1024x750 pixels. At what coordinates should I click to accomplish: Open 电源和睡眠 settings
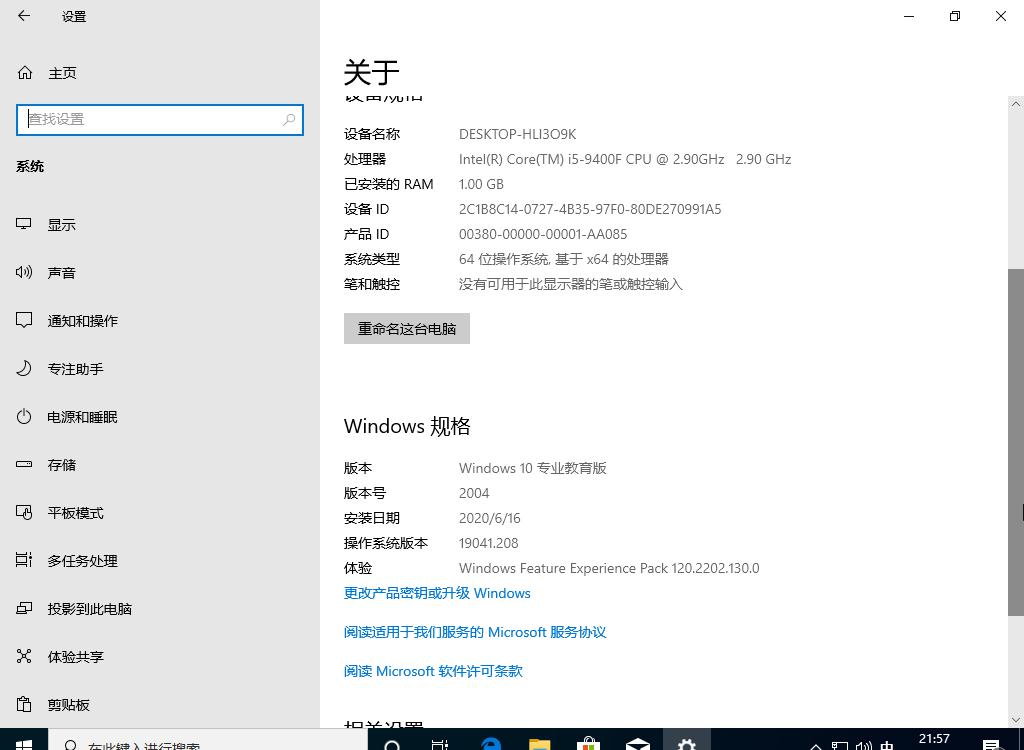(x=82, y=417)
